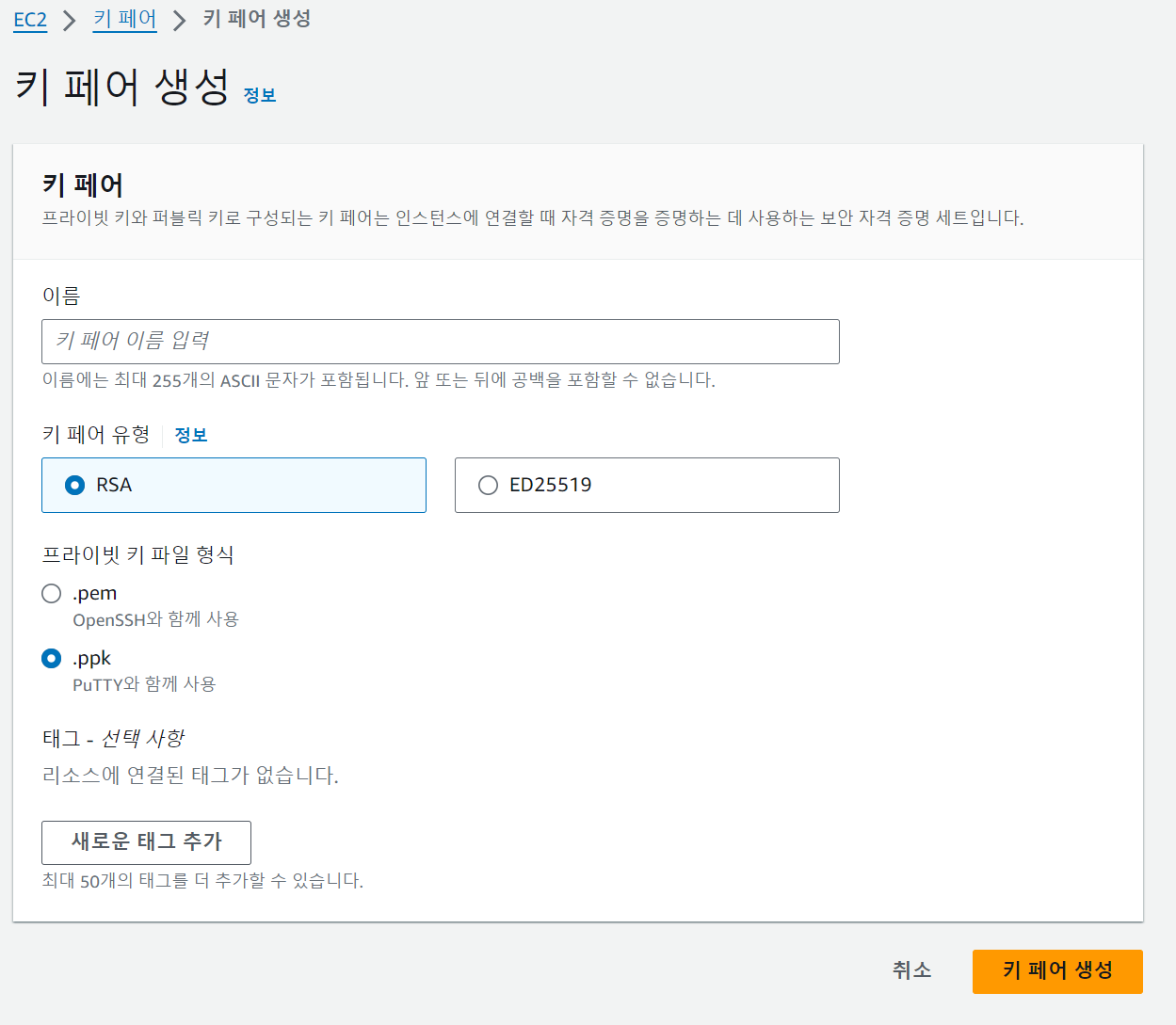This screenshot has width=1176, height=1025.
Task: Click the 키 페어 생성 submit button
Action: click(x=1056, y=971)
